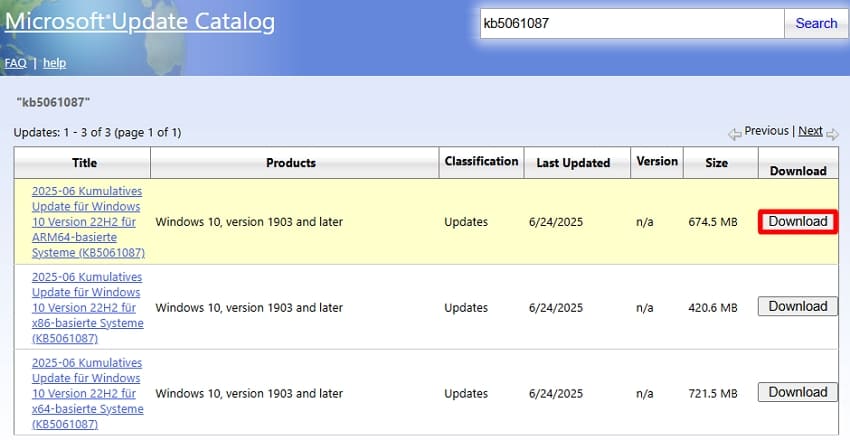Click the Updates classification in the x86 row
Image resolution: width=850 pixels, height=440 pixels.
(466, 308)
